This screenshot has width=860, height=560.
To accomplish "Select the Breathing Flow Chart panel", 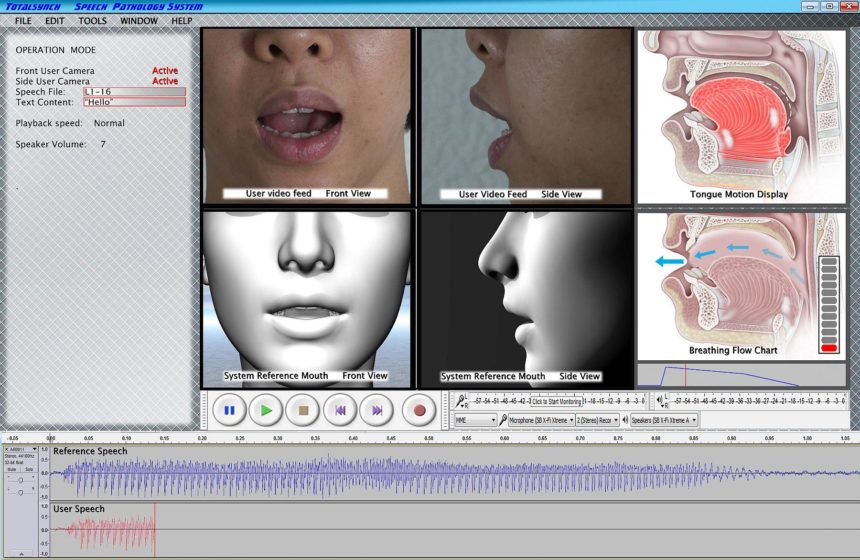I will pos(742,286).
